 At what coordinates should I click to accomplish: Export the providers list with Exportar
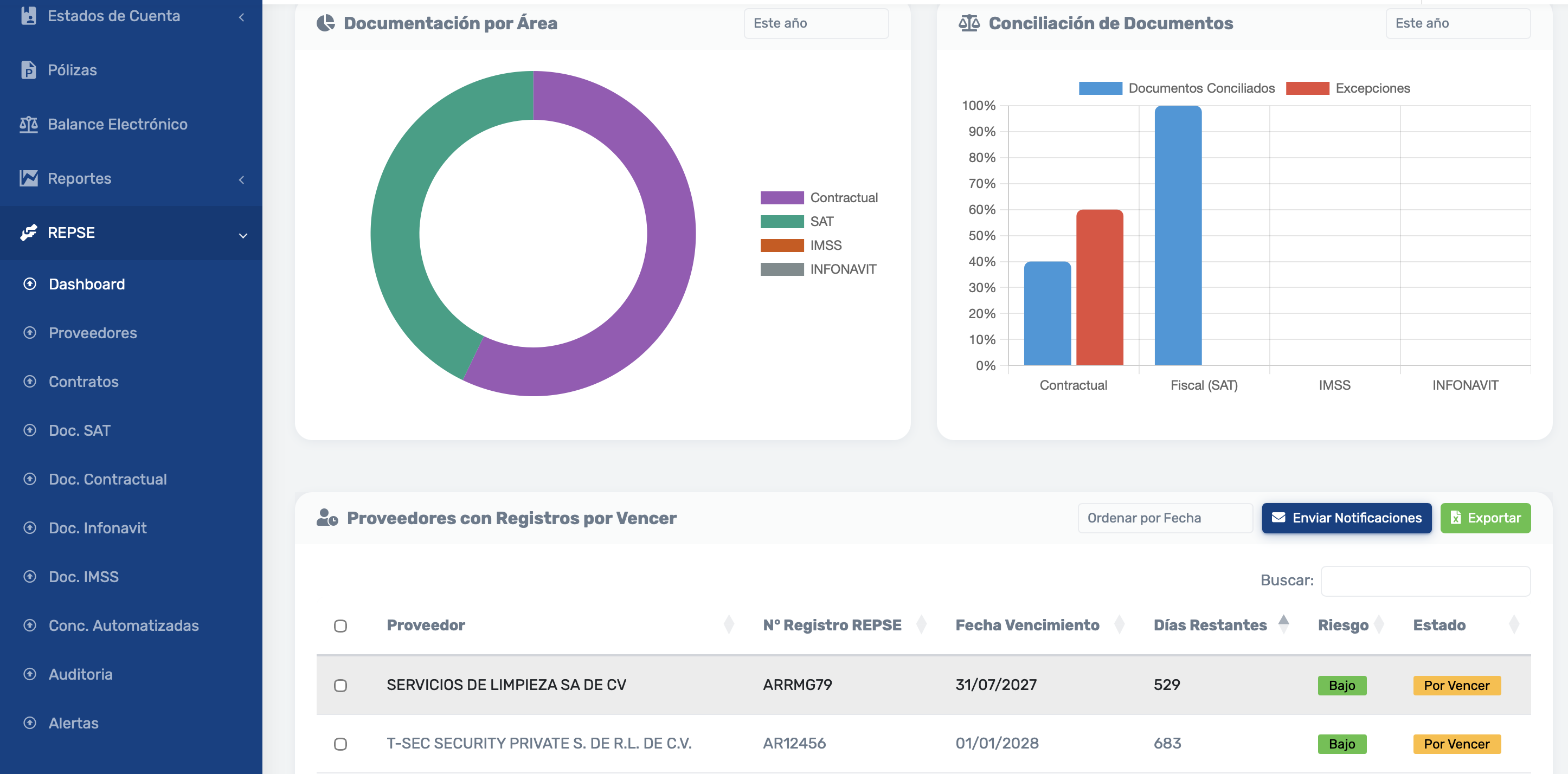(x=1485, y=518)
